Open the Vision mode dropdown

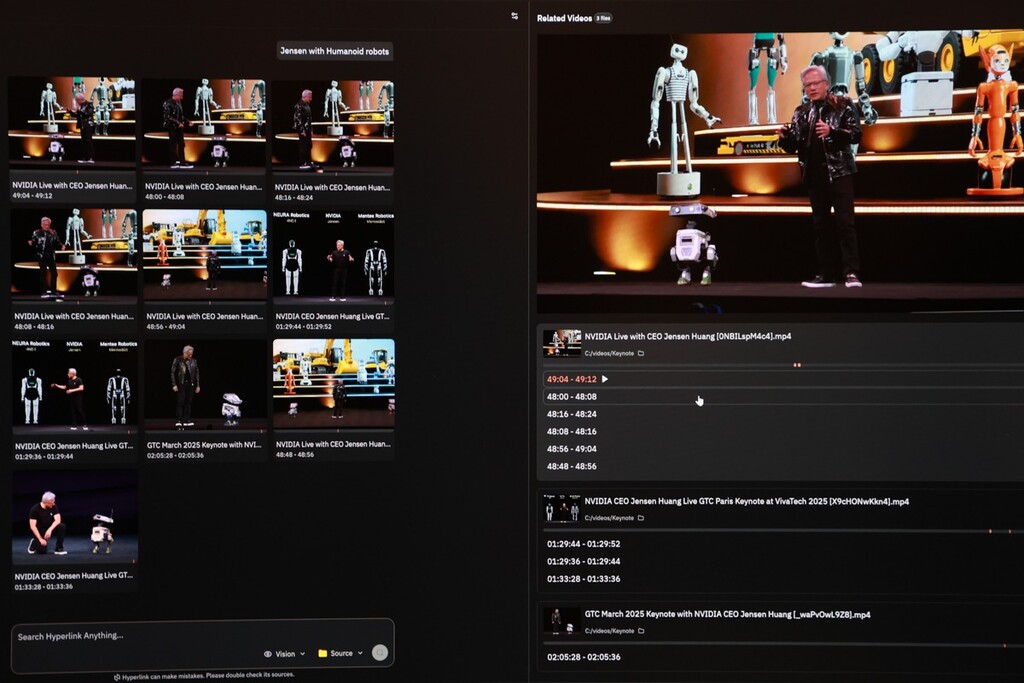pyautogui.click(x=284, y=654)
